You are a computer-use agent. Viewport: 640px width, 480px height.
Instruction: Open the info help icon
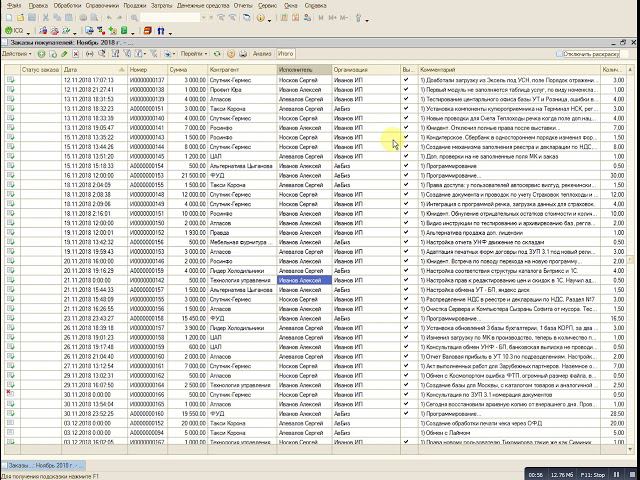260,18
